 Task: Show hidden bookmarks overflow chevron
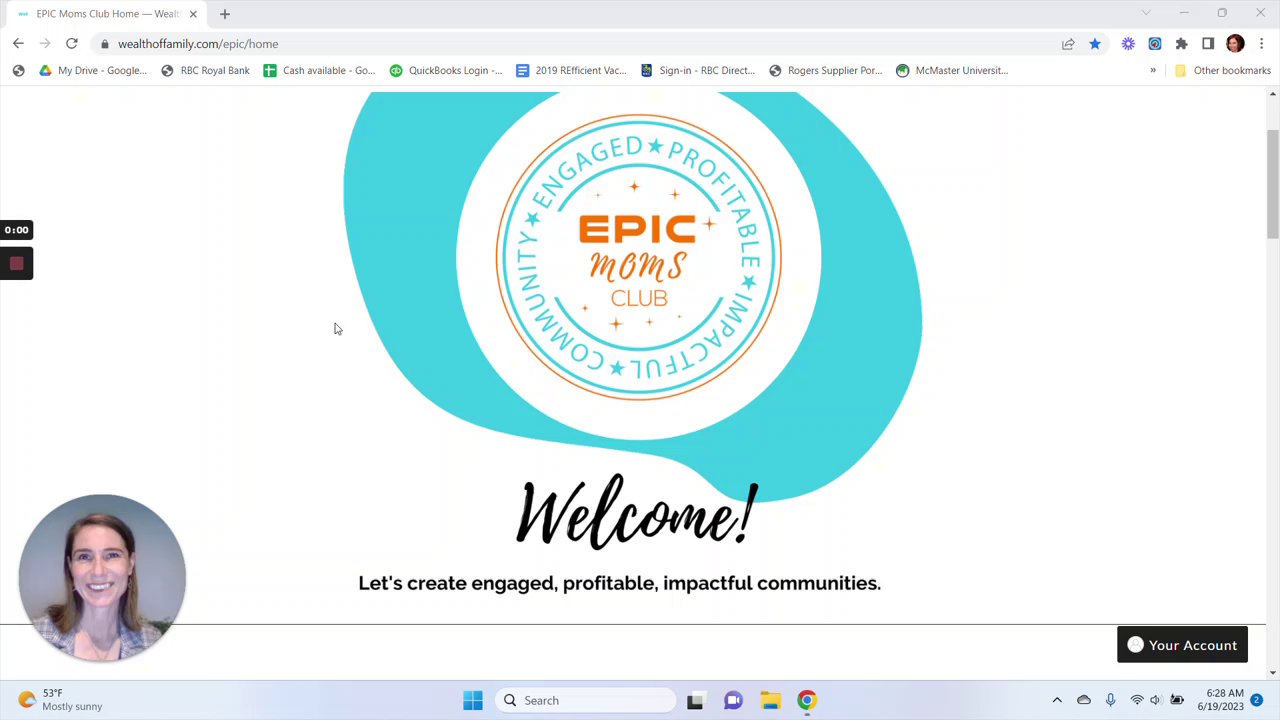tap(1153, 70)
